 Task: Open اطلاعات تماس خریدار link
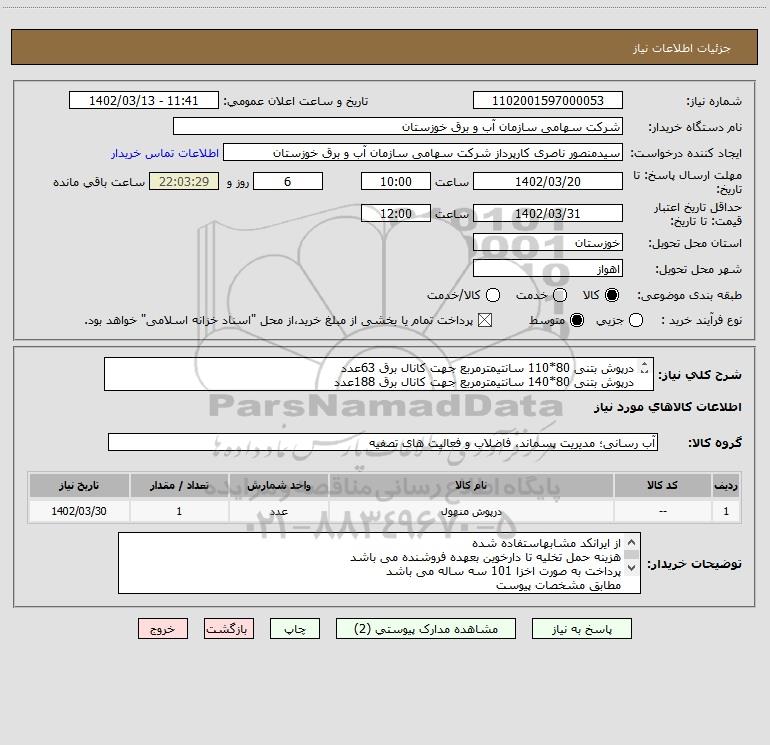click(165, 153)
